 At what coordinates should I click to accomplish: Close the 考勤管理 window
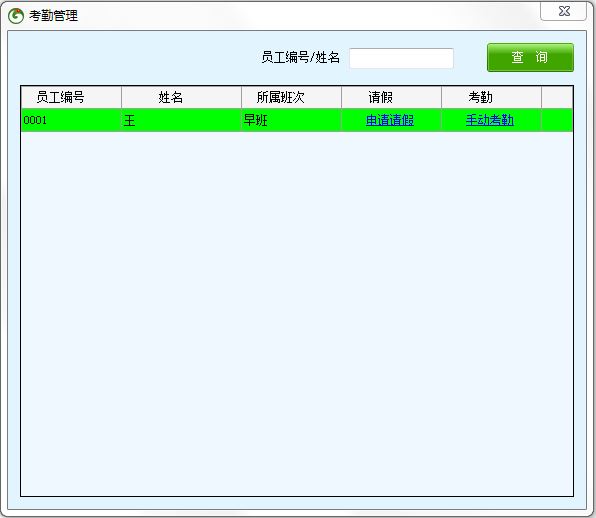pyautogui.click(x=564, y=11)
